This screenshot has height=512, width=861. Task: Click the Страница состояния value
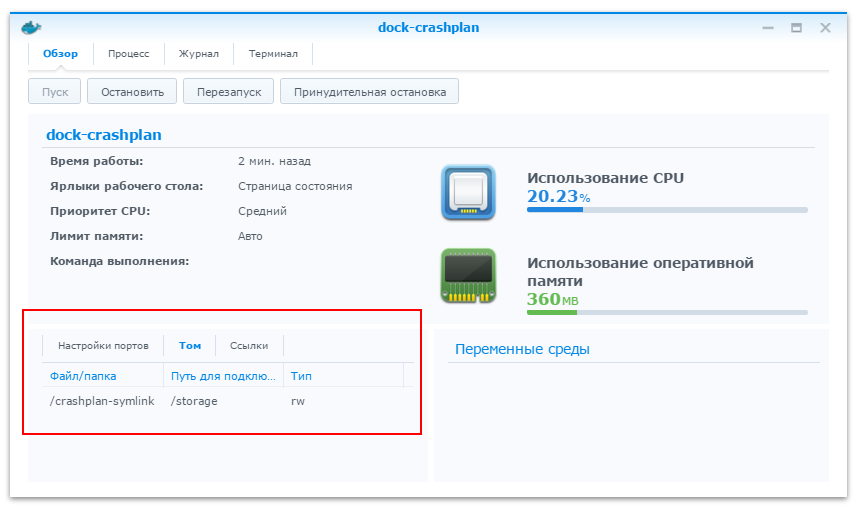pyautogui.click(x=295, y=186)
